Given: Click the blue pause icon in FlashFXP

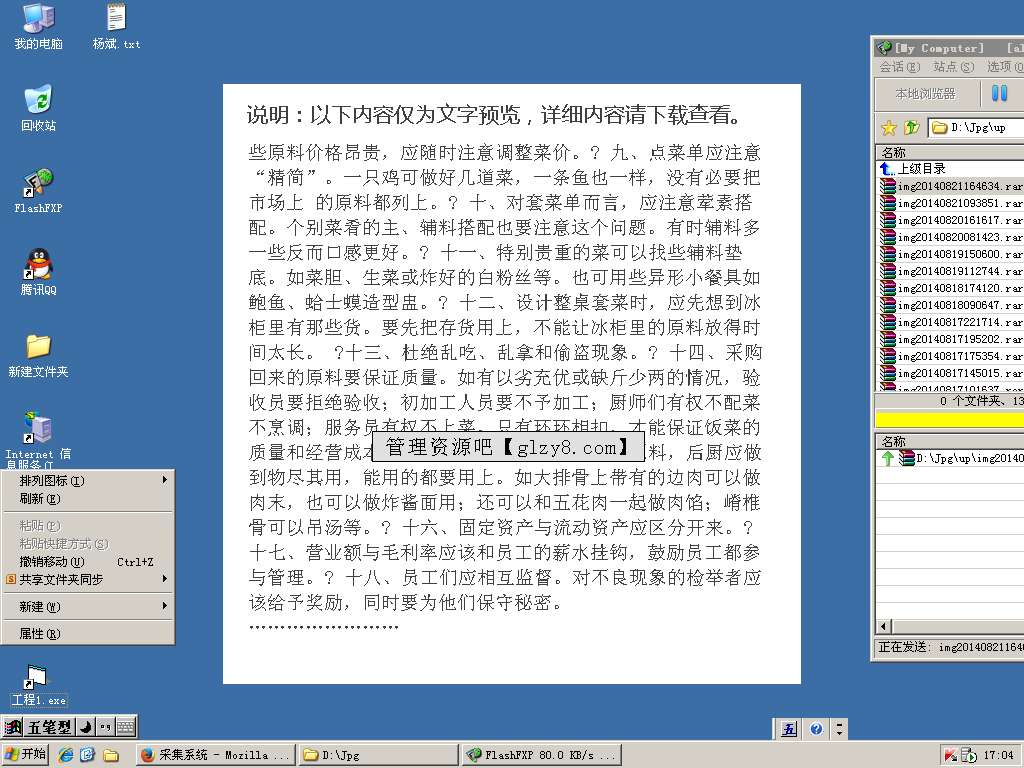Looking at the screenshot, I should click(999, 93).
